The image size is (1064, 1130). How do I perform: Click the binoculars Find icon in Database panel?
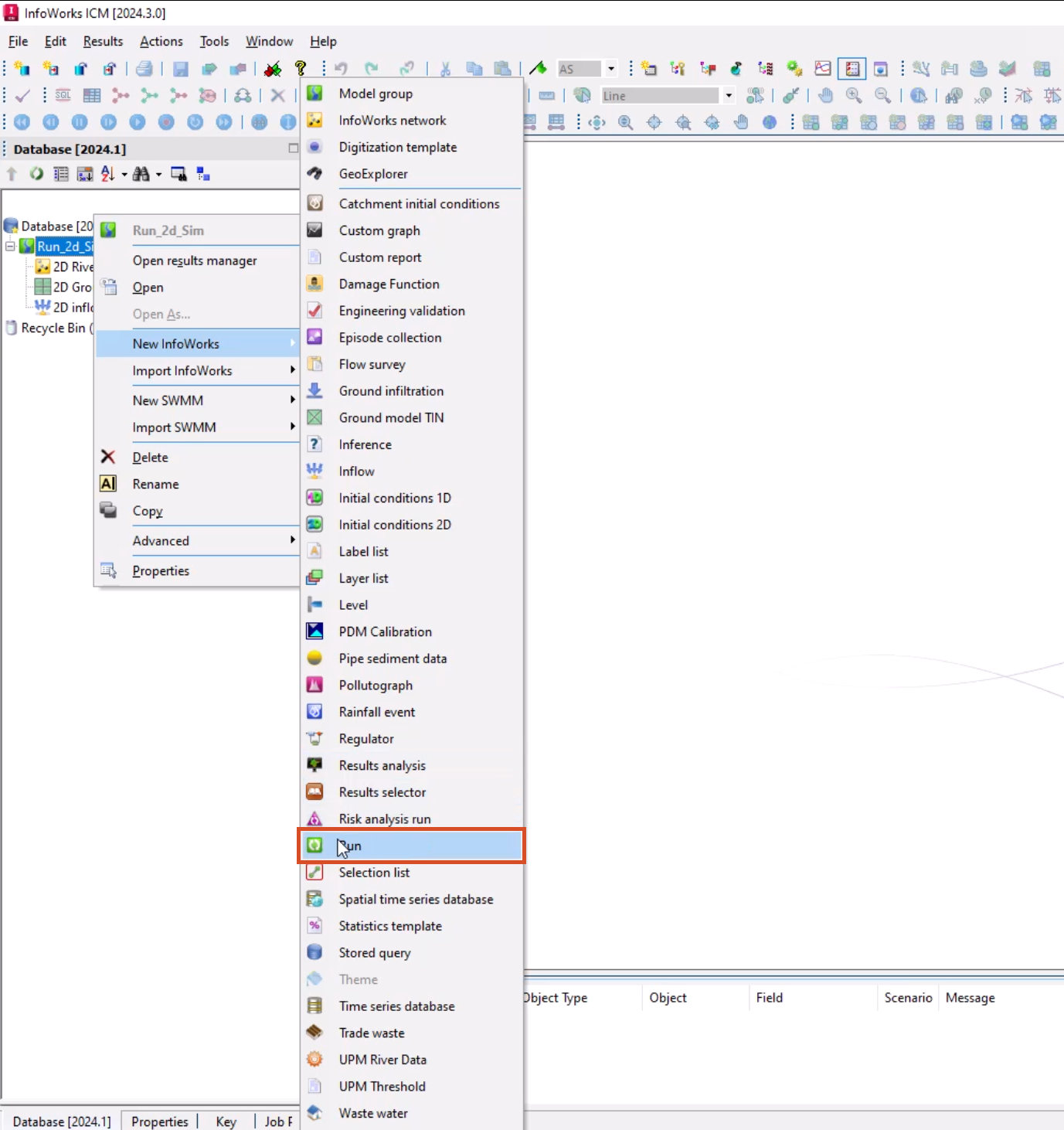(x=141, y=174)
